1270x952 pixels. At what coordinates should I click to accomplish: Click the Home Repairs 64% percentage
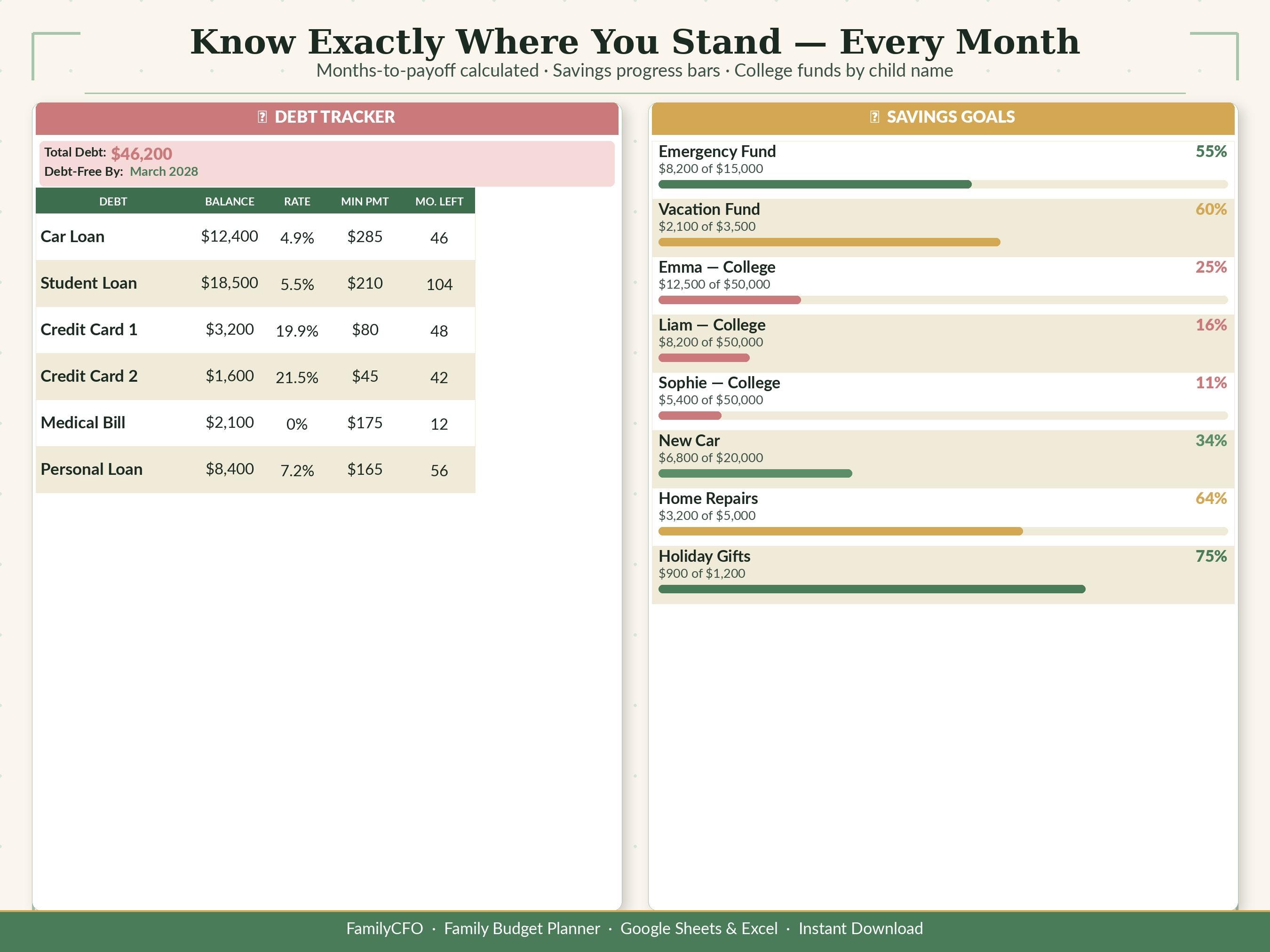click(x=1211, y=499)
